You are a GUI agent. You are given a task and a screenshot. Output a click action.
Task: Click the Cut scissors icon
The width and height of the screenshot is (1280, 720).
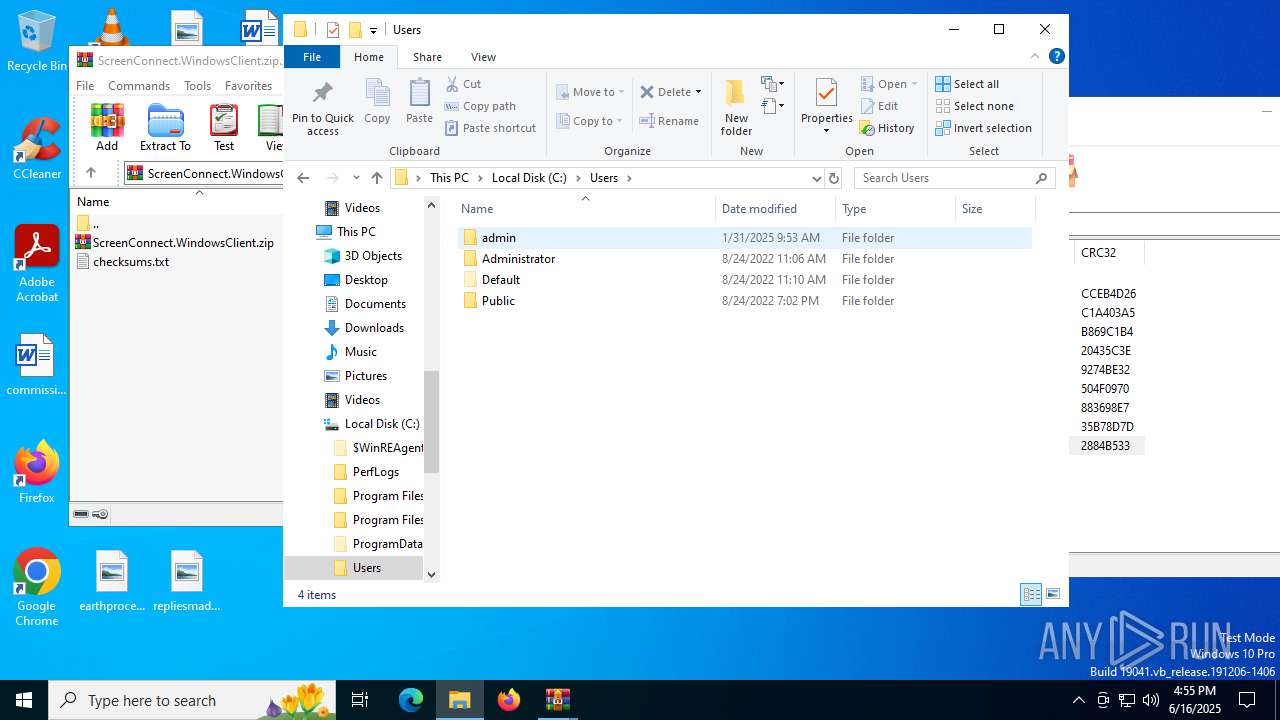(452, 84)
